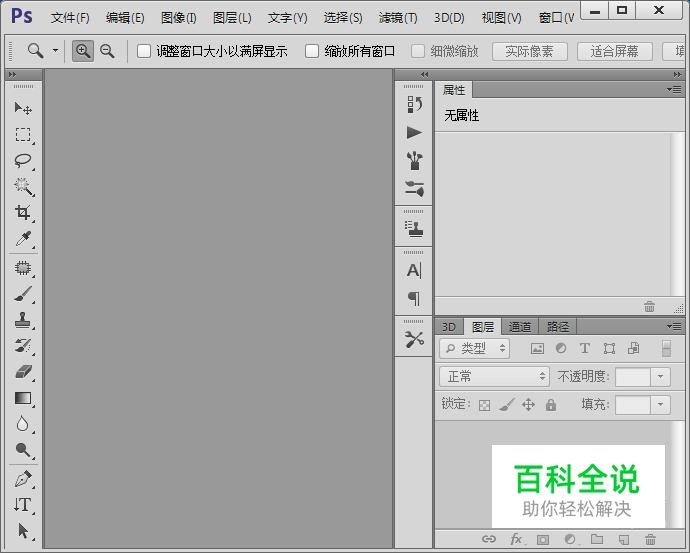Lock image pixels brush icon
This screenshot has height=553, width=690.
pyautogui.click(x=507, y=405)
